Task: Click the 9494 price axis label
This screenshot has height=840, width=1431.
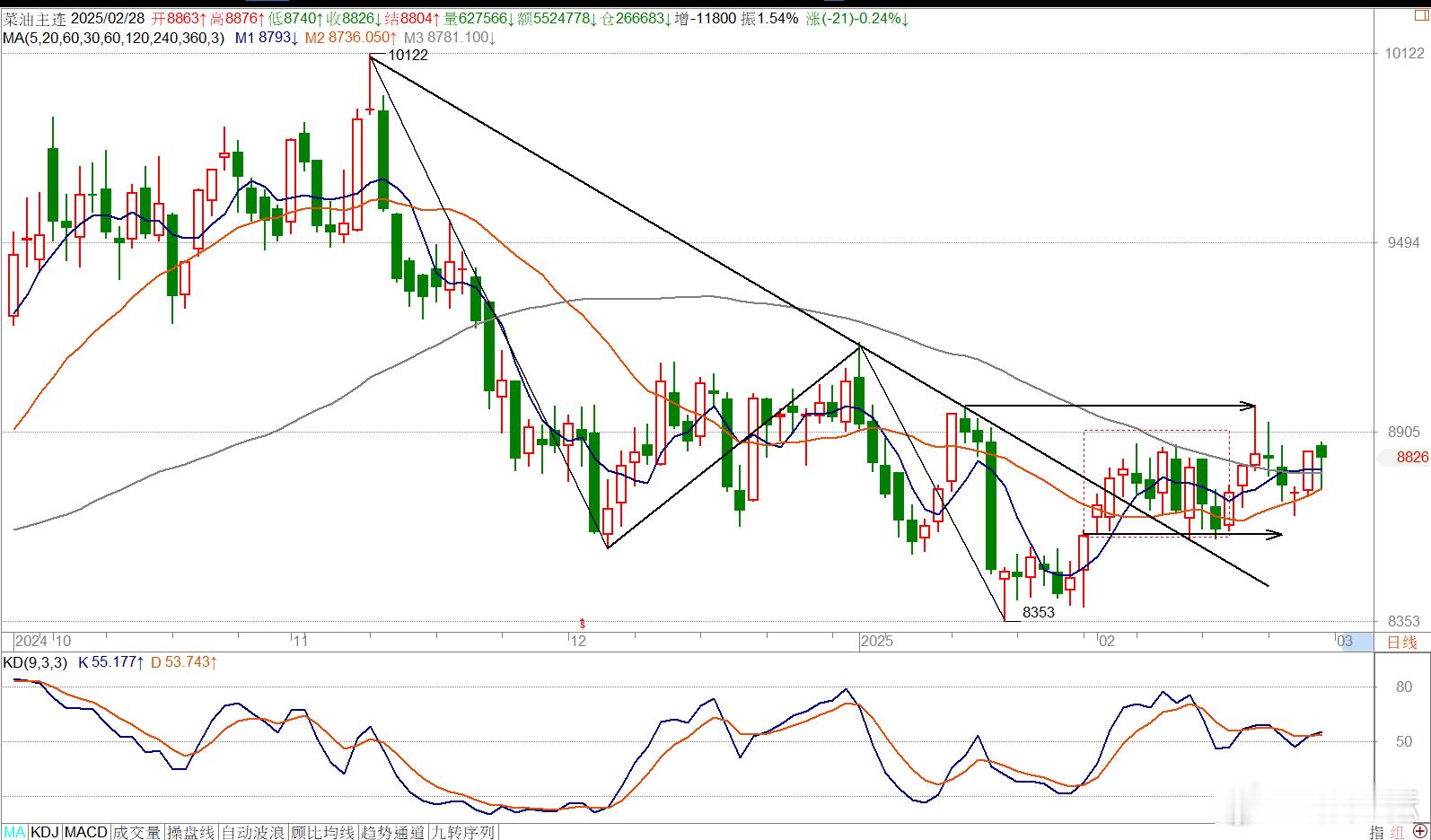Action: 1403,242
